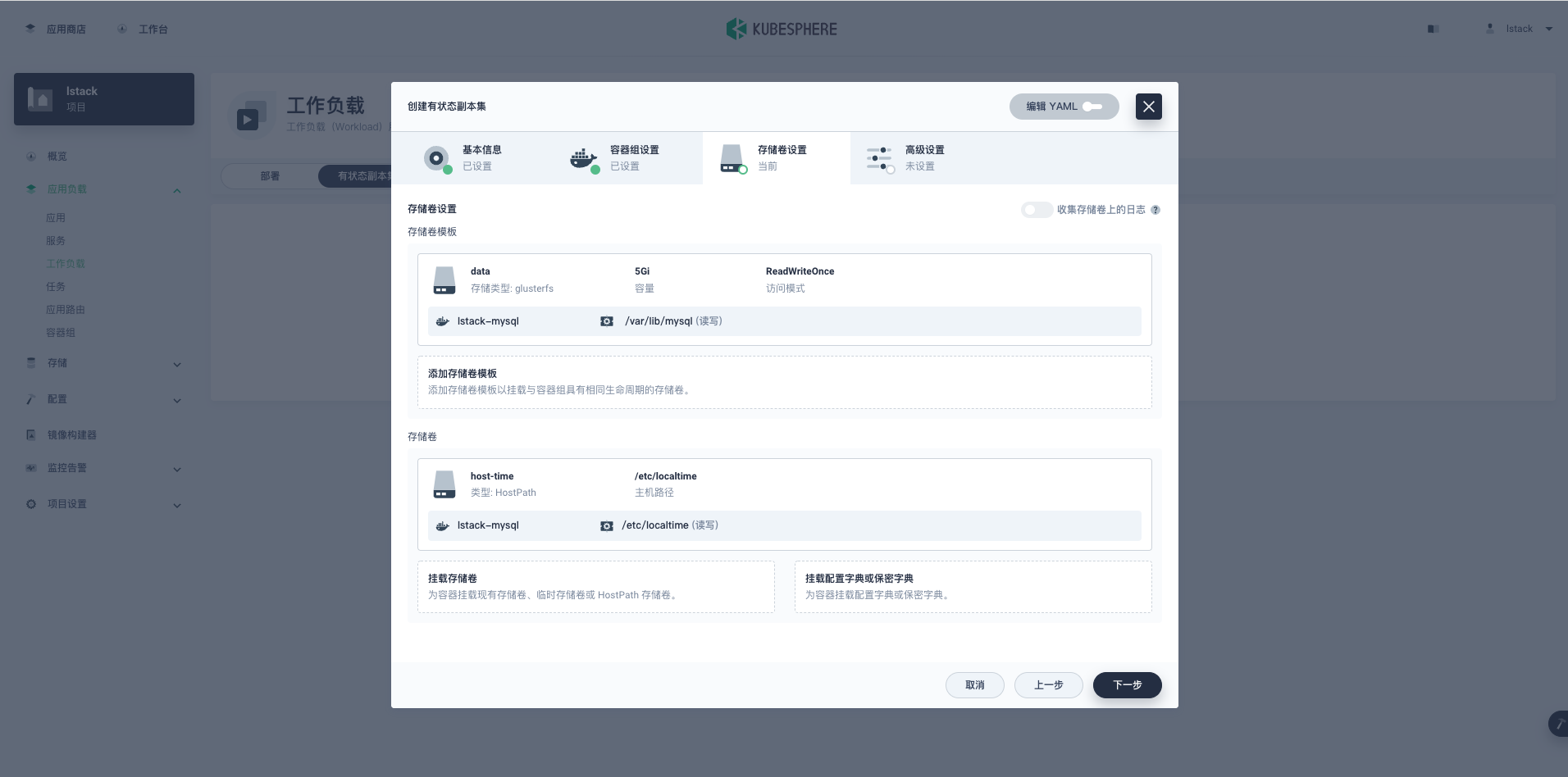This screenshot has width=1568, height=777.
Task: Click docker icon in /etc/localtime mount row
Action: point(442,525)
